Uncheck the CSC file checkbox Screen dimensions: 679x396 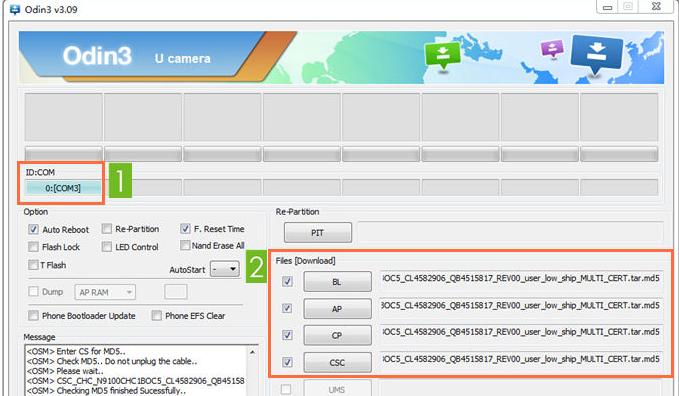[x=287, y=362]
